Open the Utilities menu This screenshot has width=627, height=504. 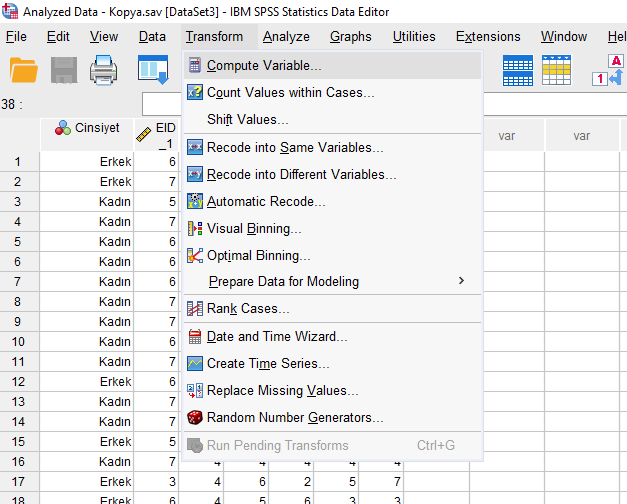click(x=413, y=37)
